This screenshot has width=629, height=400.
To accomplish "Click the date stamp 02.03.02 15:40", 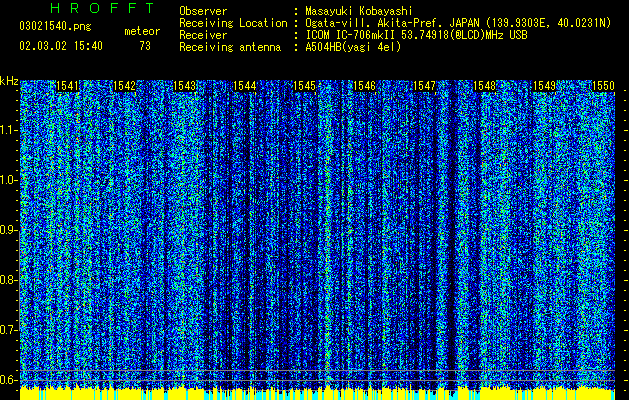I will 61,46.
